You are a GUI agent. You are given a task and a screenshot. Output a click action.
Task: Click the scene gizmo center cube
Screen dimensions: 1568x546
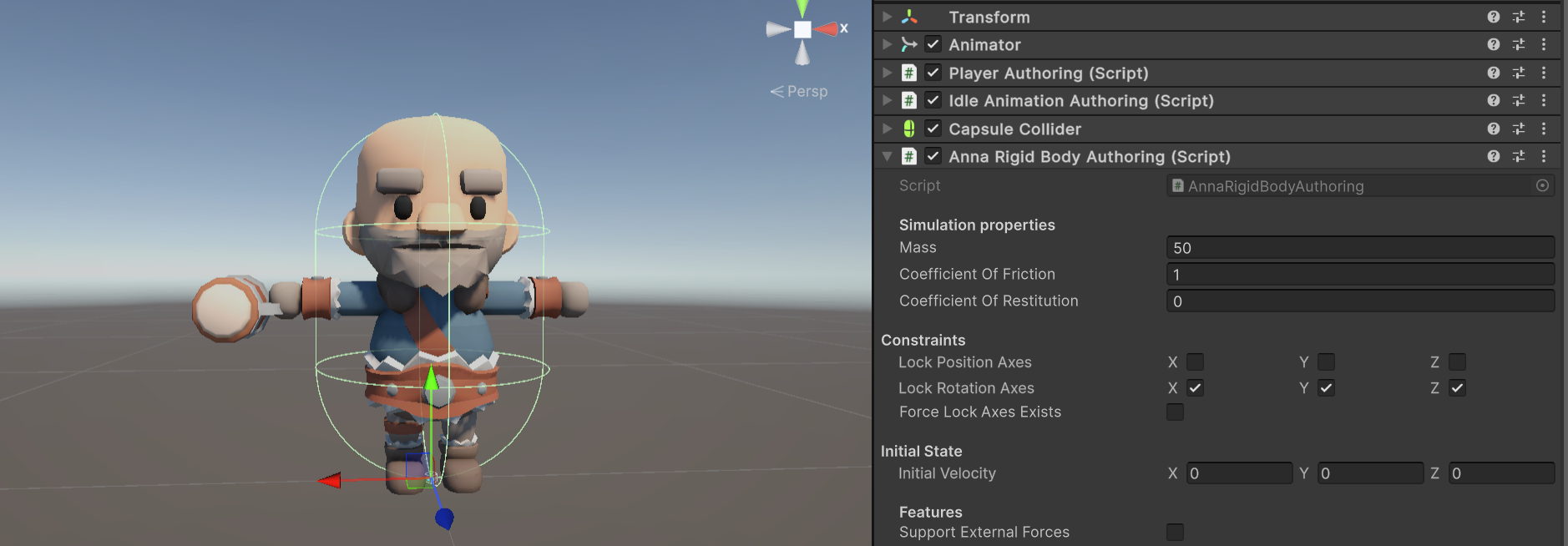point(802,29)
